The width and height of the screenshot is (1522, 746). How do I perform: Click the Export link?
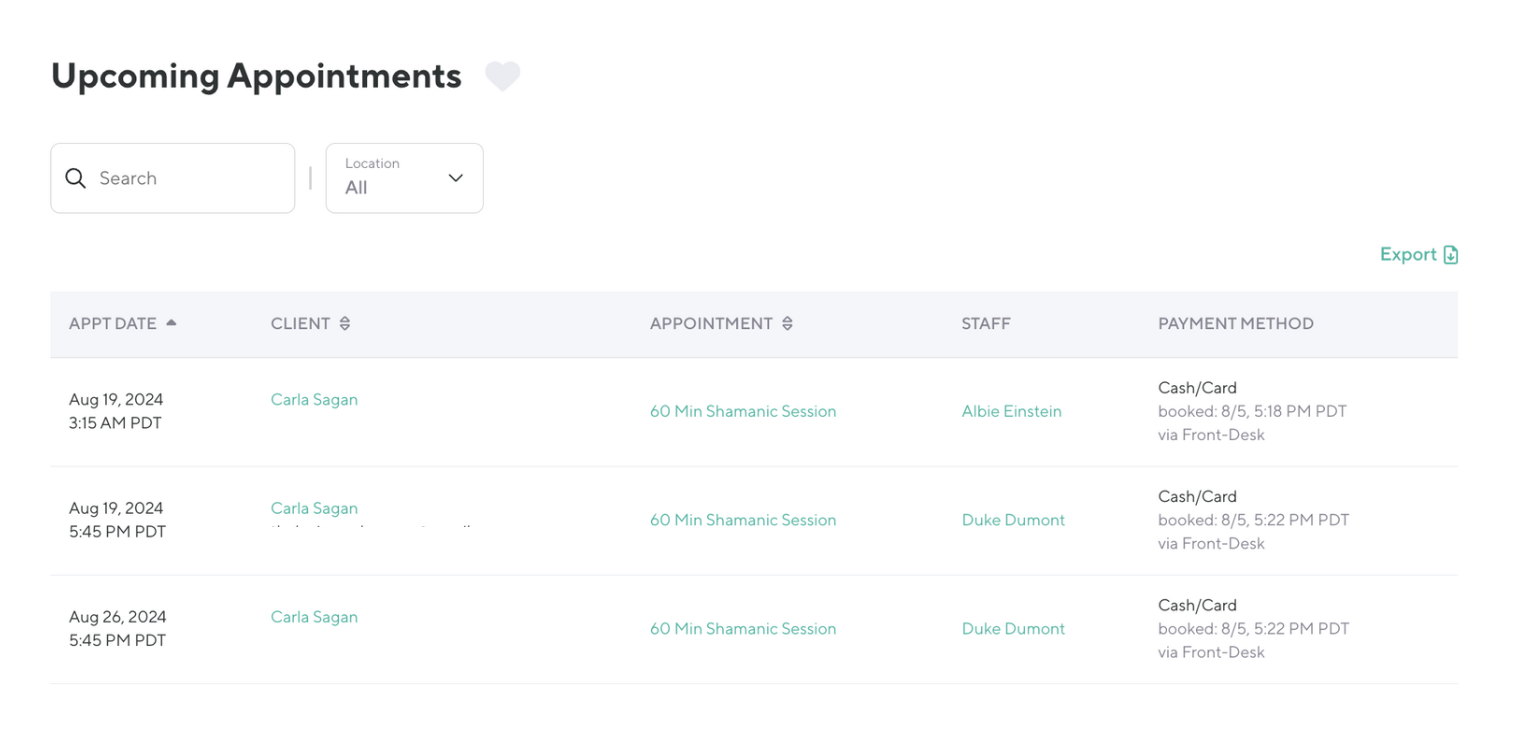pos(1408,255)
